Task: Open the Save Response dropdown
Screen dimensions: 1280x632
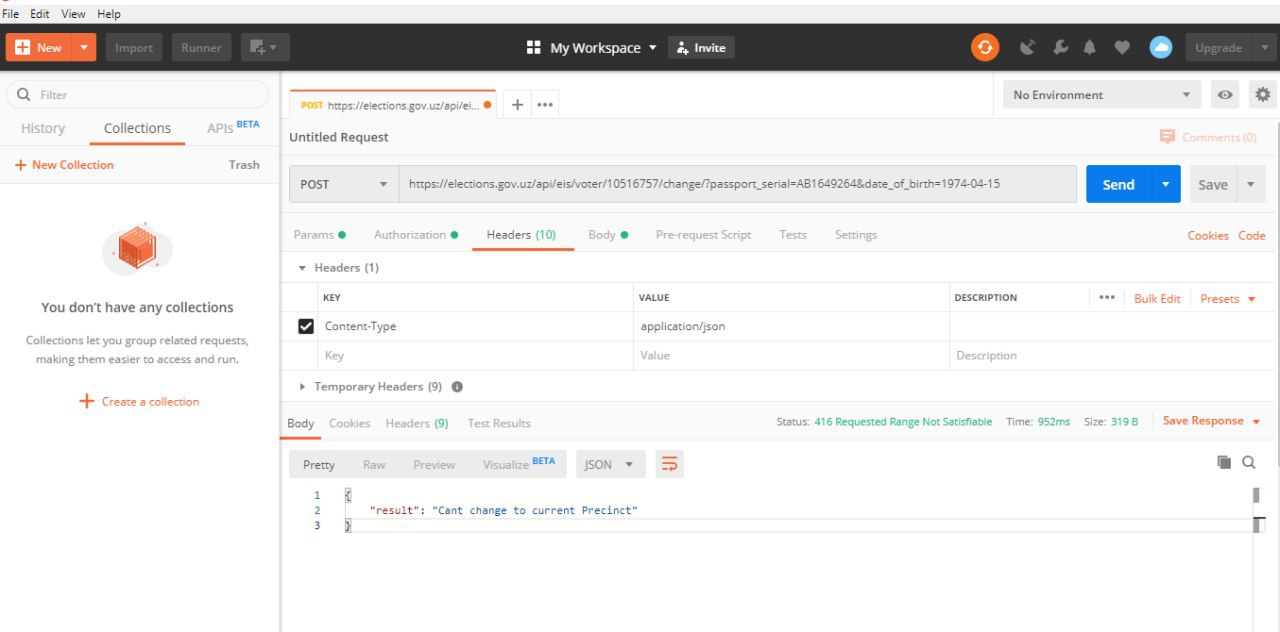Action: click(x=1212, y=421)
